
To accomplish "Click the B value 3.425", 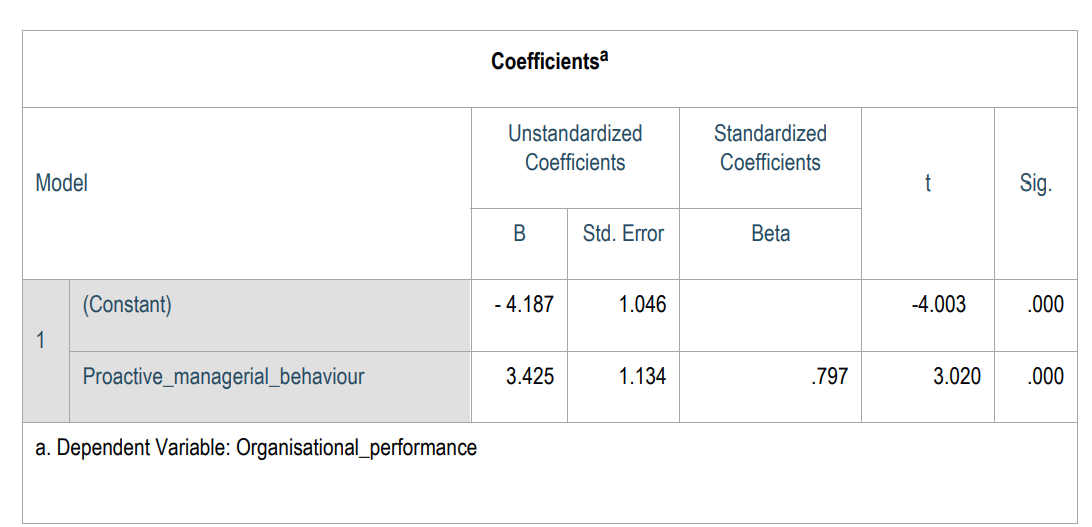I will click(530, 377).
